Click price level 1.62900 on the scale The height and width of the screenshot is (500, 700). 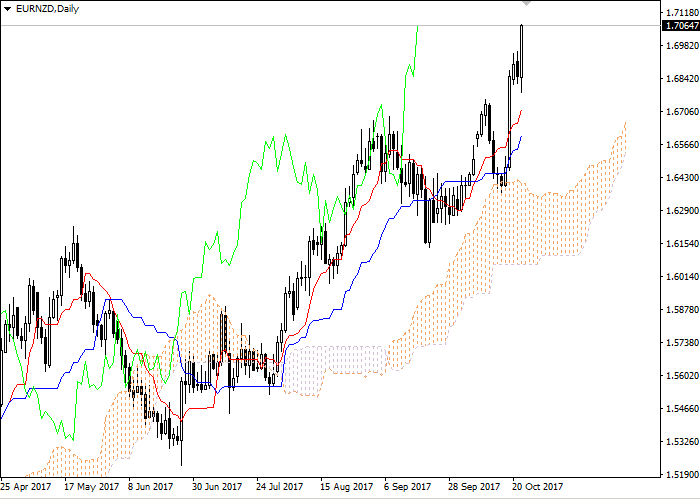[x=682, y=211]
